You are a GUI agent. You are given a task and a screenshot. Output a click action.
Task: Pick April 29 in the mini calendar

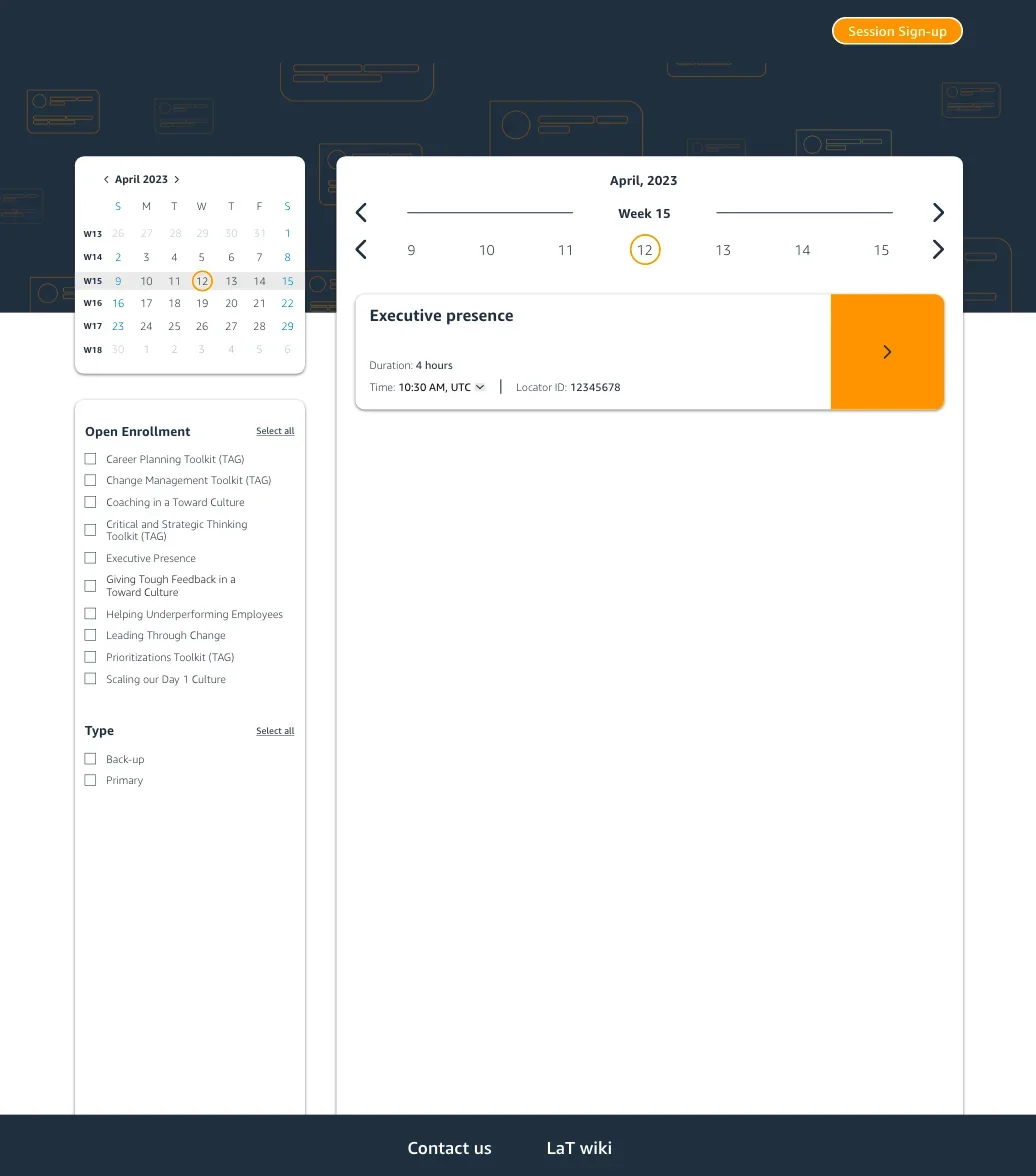[x=287, y=326]
